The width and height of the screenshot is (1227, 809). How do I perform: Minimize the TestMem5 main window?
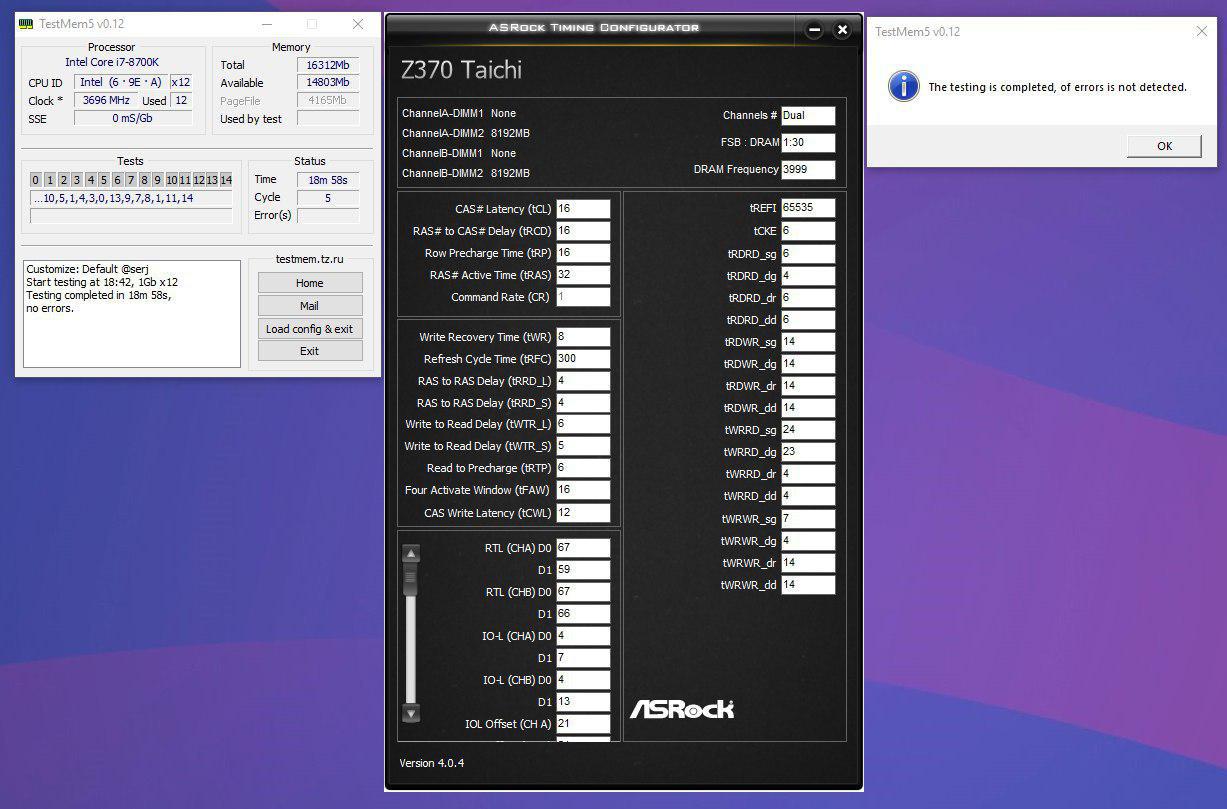click(x=266, y=24)
